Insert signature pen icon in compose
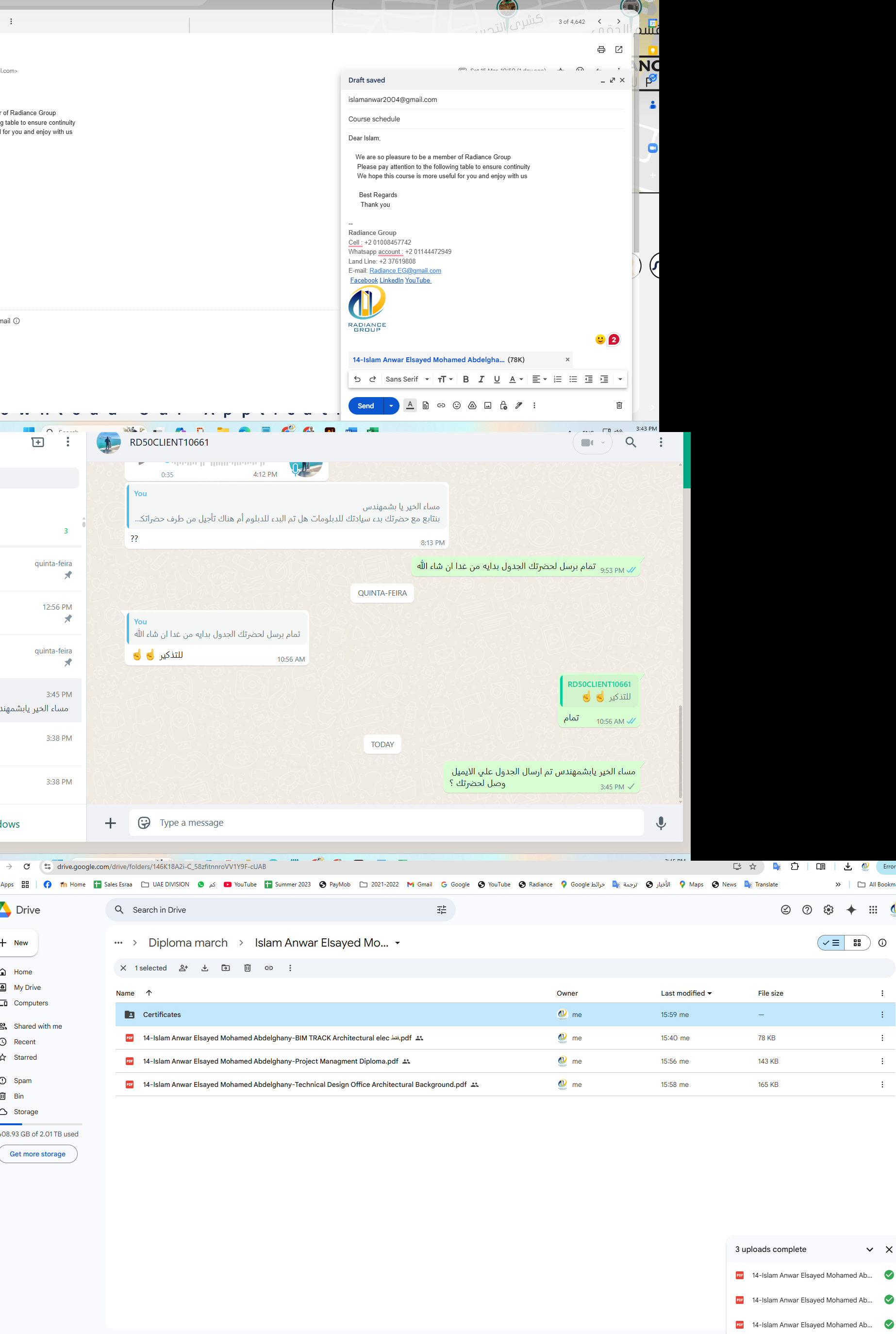896x1334 pixels. (x=519, y=405)
